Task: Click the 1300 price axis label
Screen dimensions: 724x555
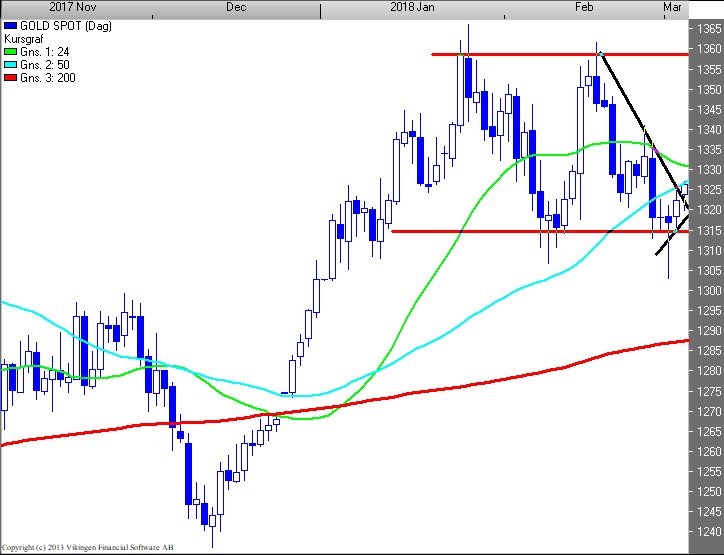Action: coord(708,290)
